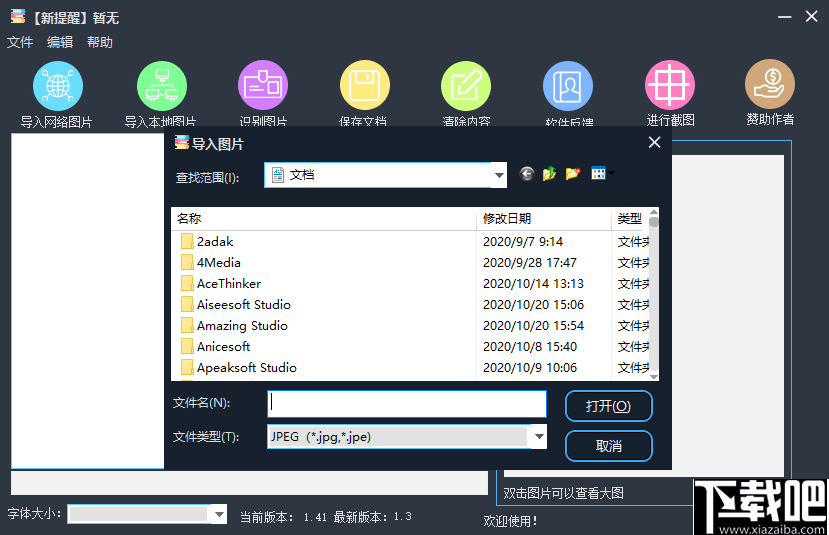The width and height of the screenshot is (829, 535).
Task: Click the file list vertical scrollbar
Action: tap(654, 293)
